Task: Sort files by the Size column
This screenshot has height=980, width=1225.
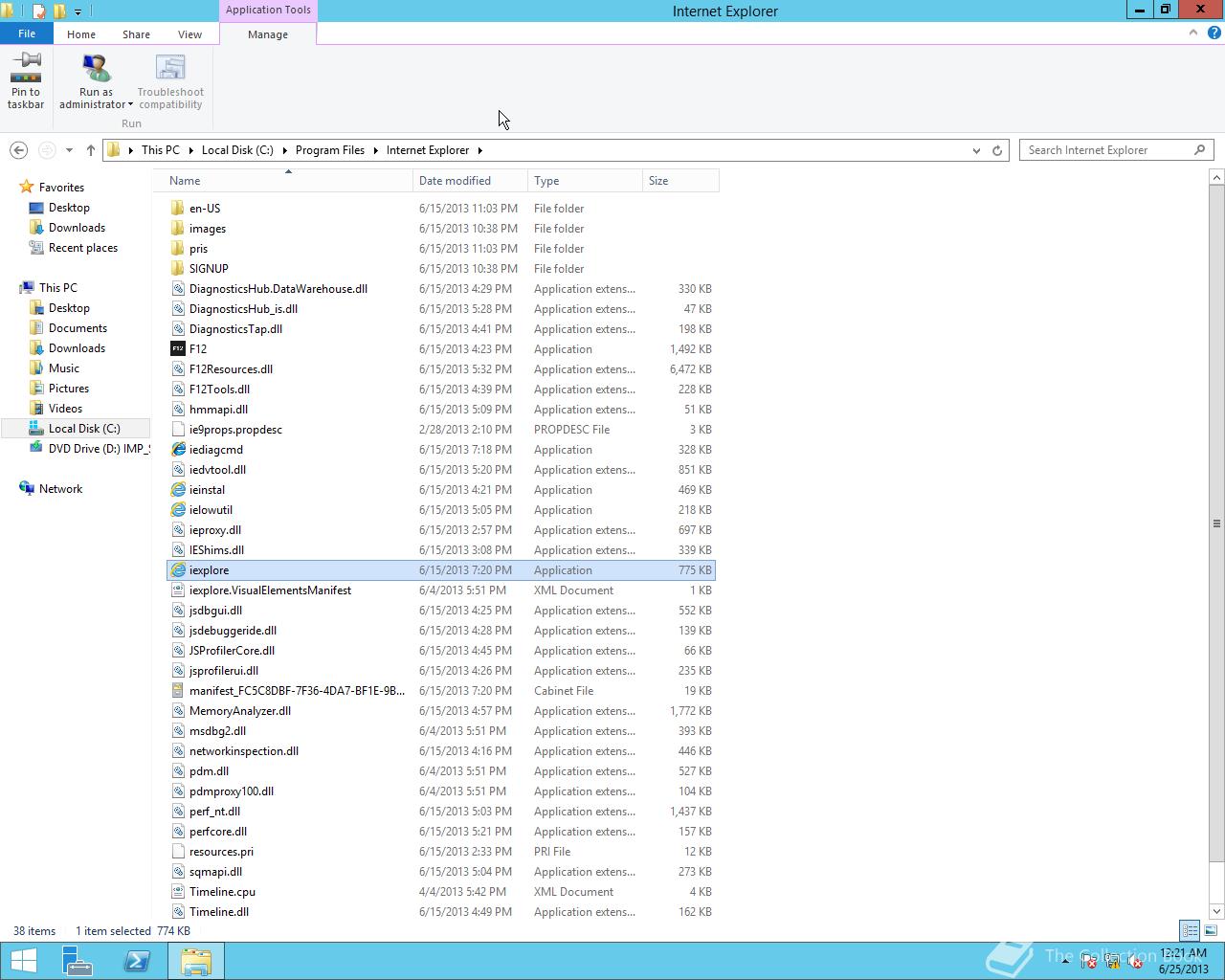Action: point(680,181)
